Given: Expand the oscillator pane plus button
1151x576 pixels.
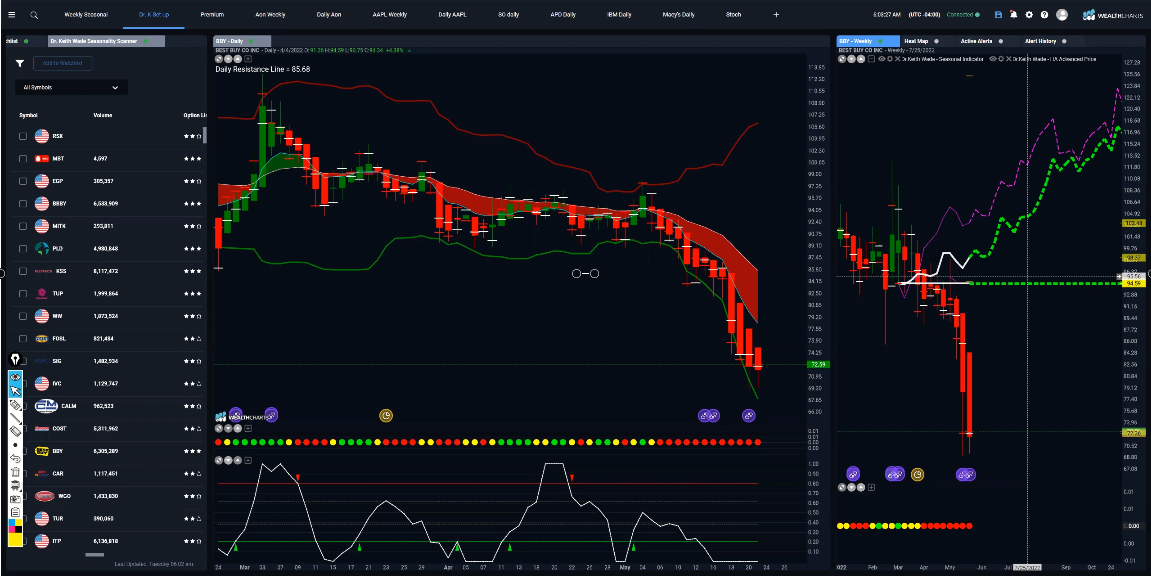Looking at the screenshot, I should (247, 460).
